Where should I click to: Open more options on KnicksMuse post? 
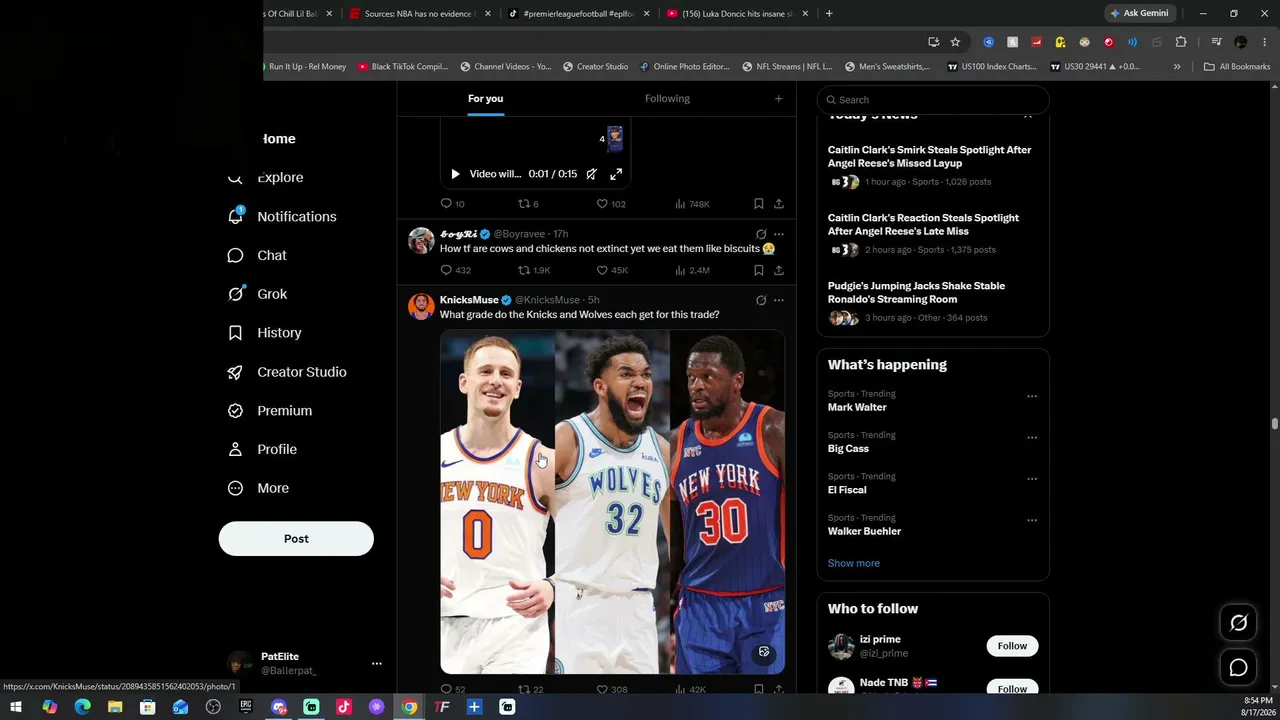point(779,300)
